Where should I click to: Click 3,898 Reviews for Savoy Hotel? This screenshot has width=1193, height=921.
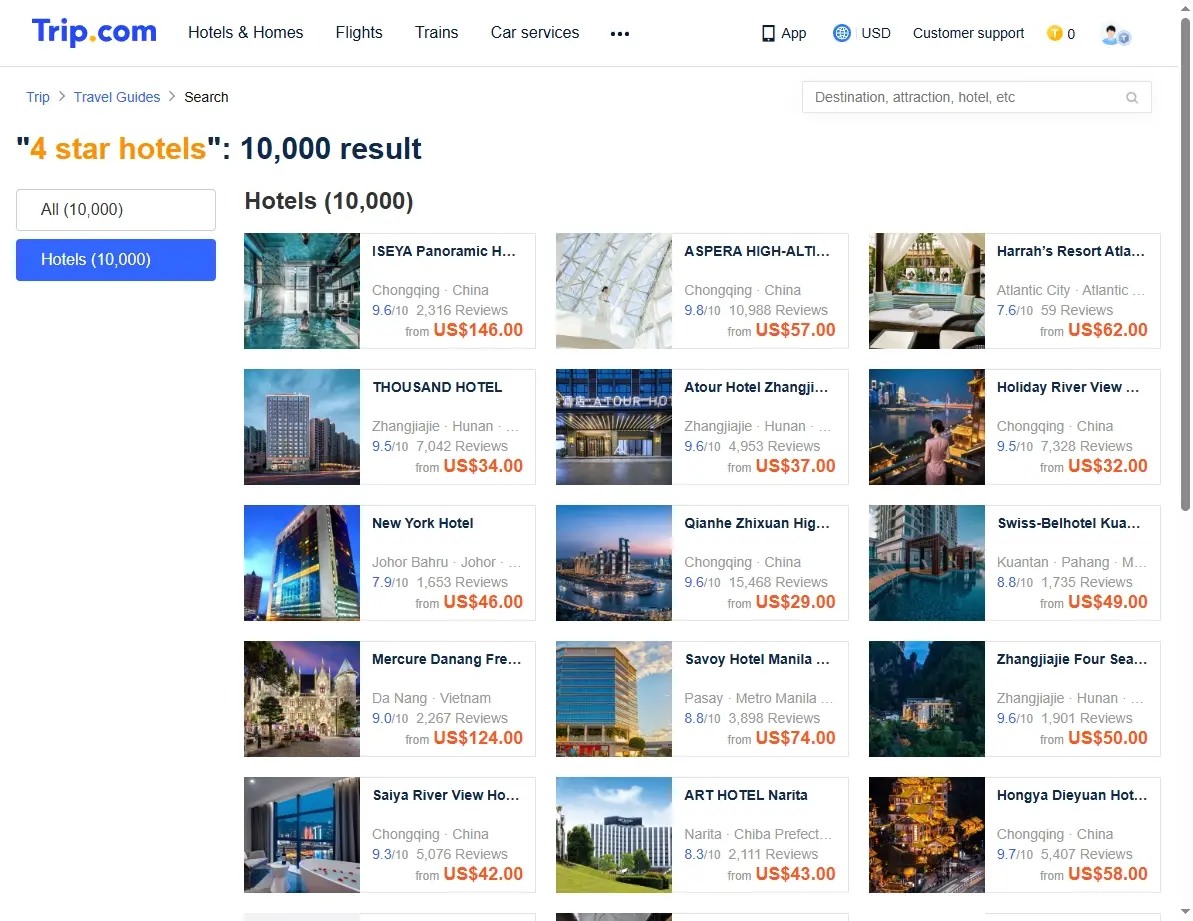[775, 719]
